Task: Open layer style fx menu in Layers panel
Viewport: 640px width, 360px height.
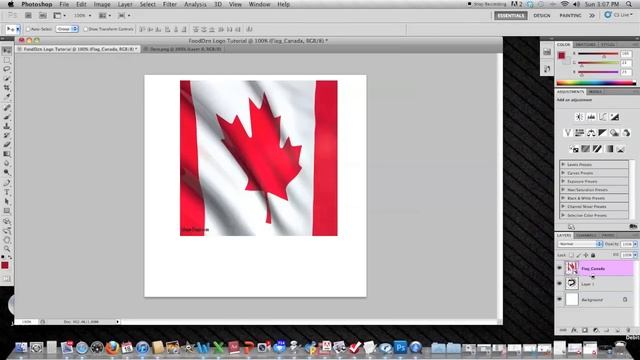Action: tap(574, 330)
